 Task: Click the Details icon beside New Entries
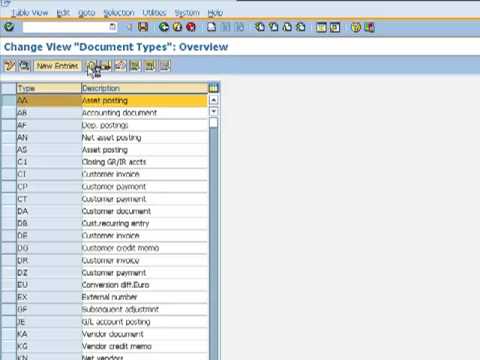pos(25,66)
